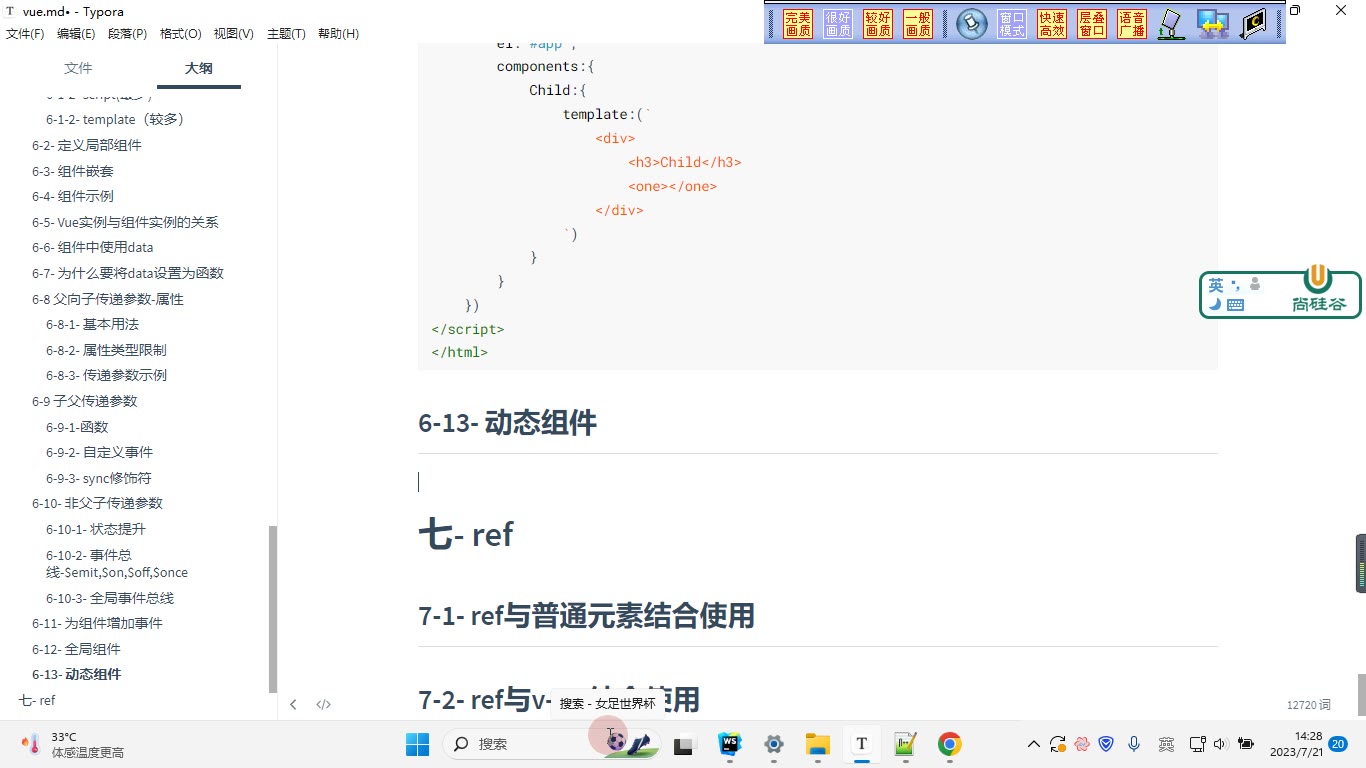Image resolution: width=1366 pixels, height=768 pixels.
Task: Select the 一般画质 quality button
Action: (918, 24)
